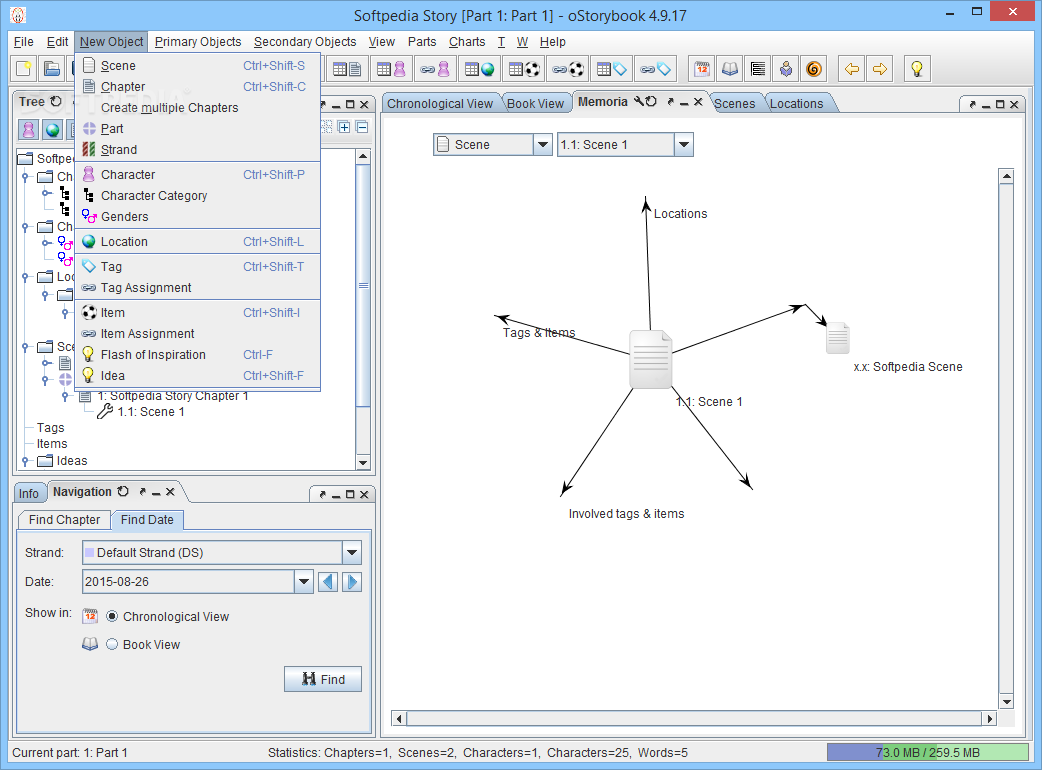Collapse the first 'Ch' tree folder
The image size is (1042, 770).
coord(25,177)
